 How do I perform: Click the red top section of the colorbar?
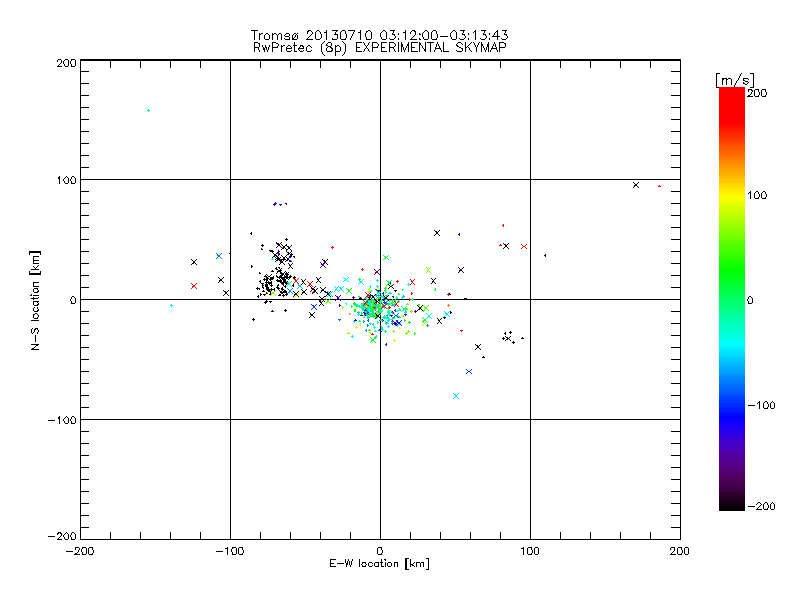[732, 105]
